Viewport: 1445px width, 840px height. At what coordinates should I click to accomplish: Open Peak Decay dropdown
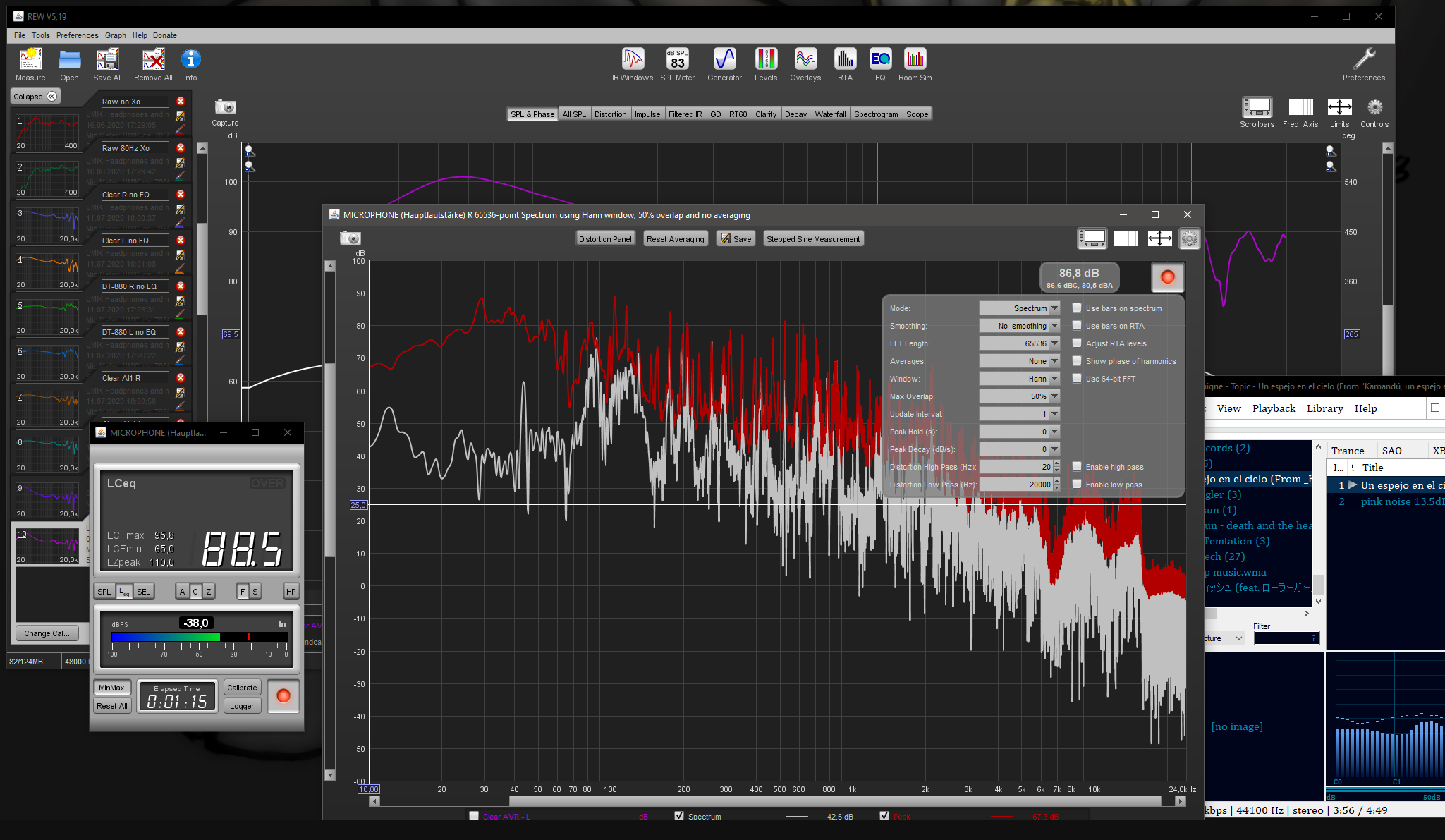tap(1019, 449)
